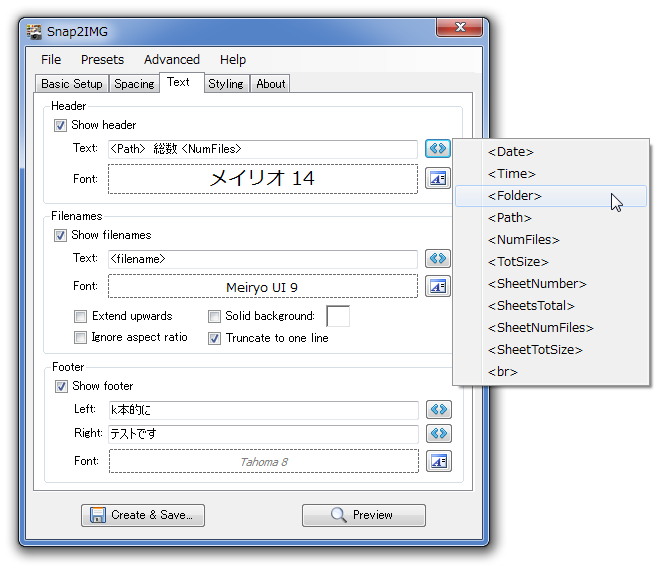
Task: Click the Create & Save button
Action: [x=143, y=515]
